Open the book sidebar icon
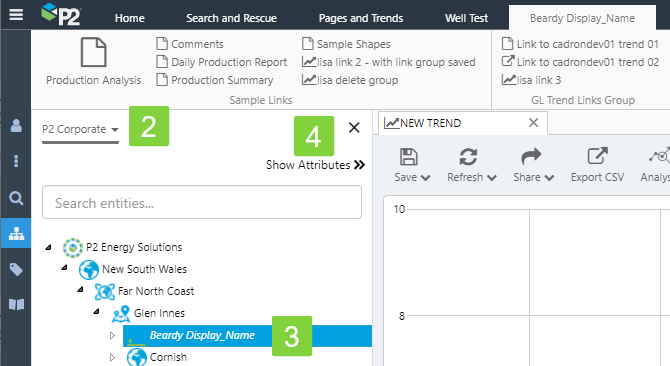 (16, 305)
